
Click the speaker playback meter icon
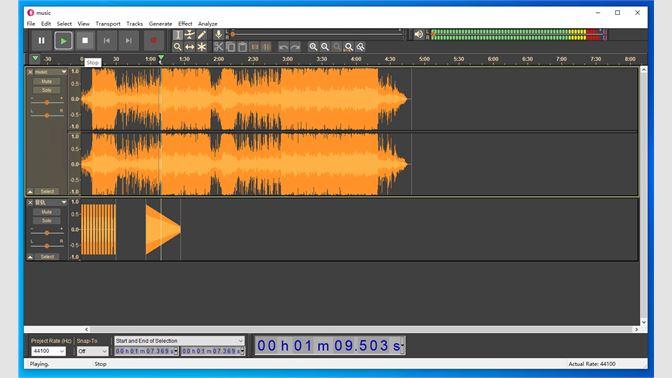(x=418, y=35)
